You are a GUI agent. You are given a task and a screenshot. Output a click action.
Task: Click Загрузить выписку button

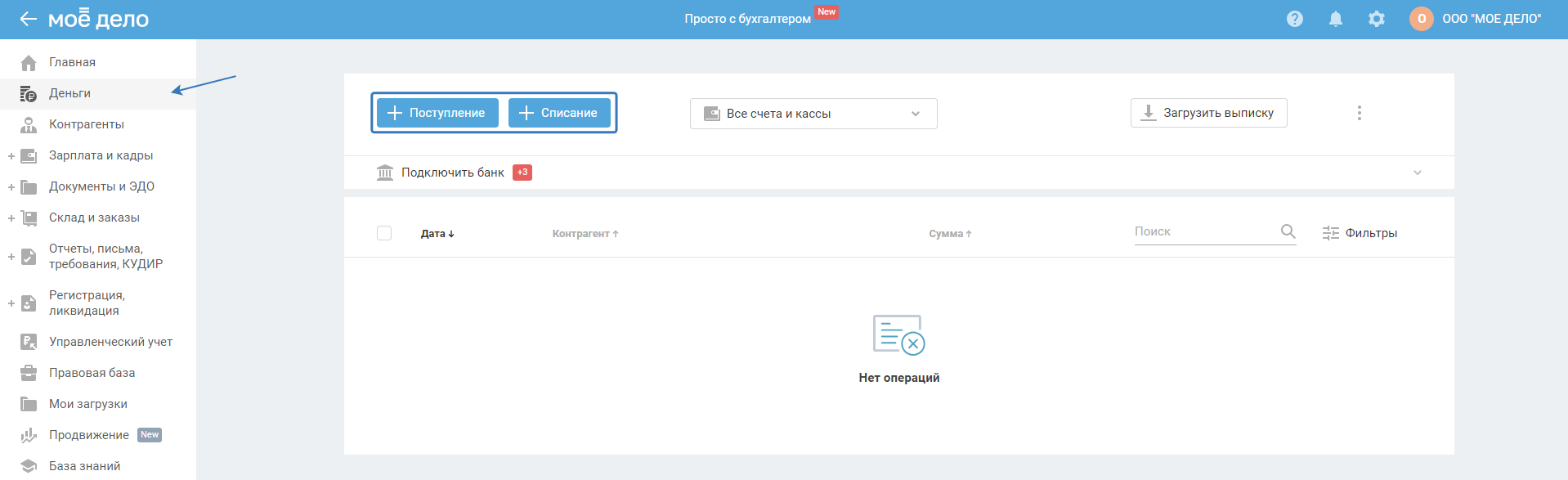1208,113
